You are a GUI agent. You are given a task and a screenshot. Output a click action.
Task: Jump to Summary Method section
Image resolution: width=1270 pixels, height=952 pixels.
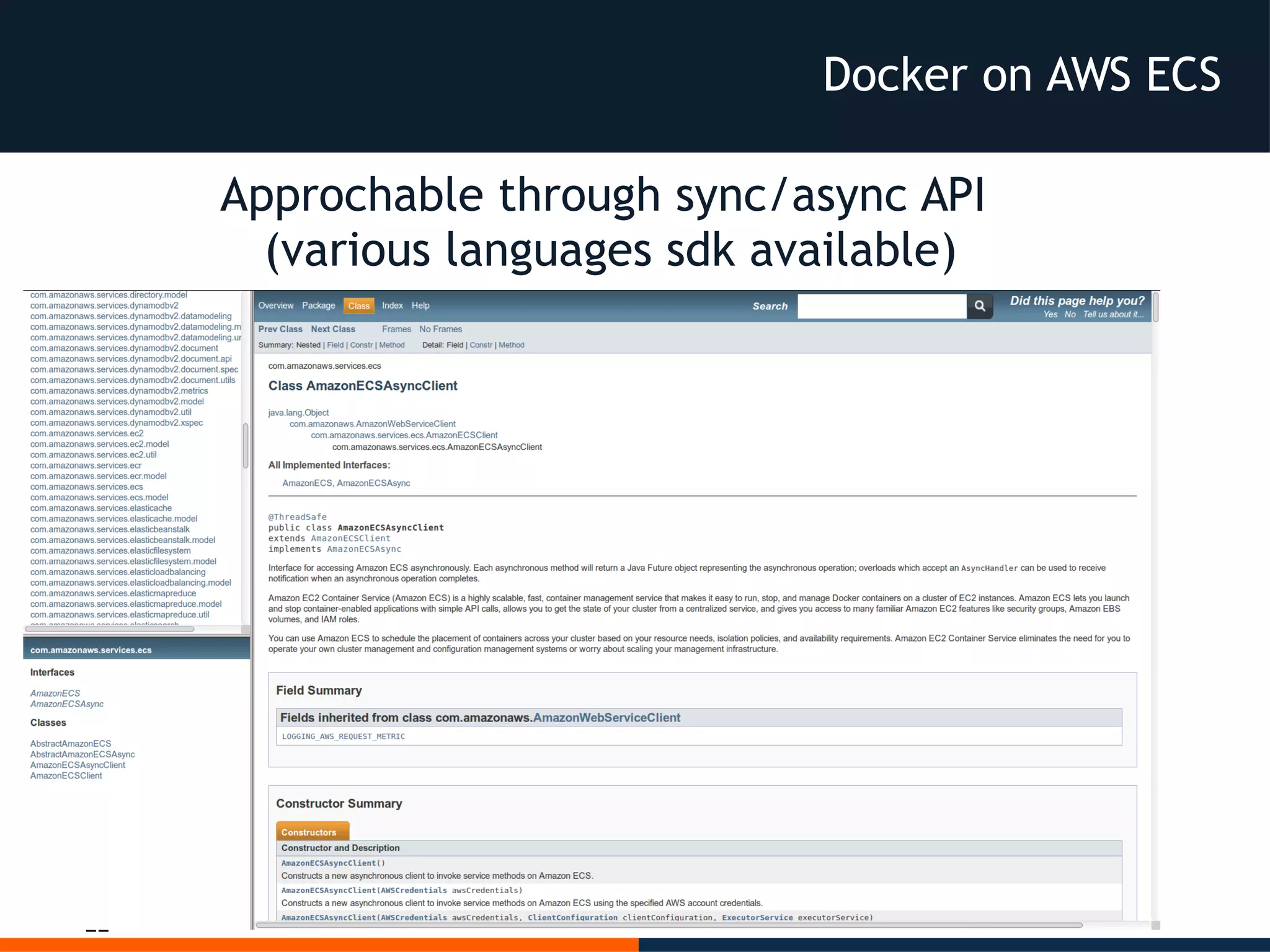[392, 345]
